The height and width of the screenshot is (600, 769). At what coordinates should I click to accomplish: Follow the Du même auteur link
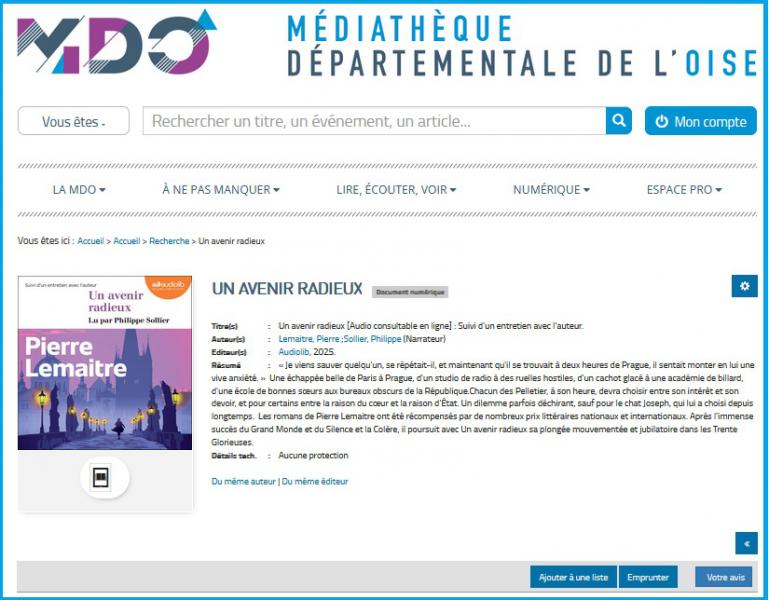click(x=243, y=481)
